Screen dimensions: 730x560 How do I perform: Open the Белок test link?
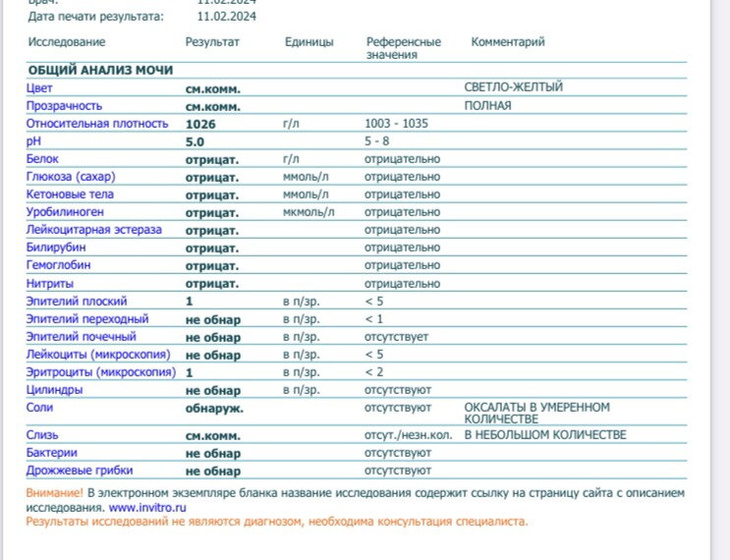point(42,159)
